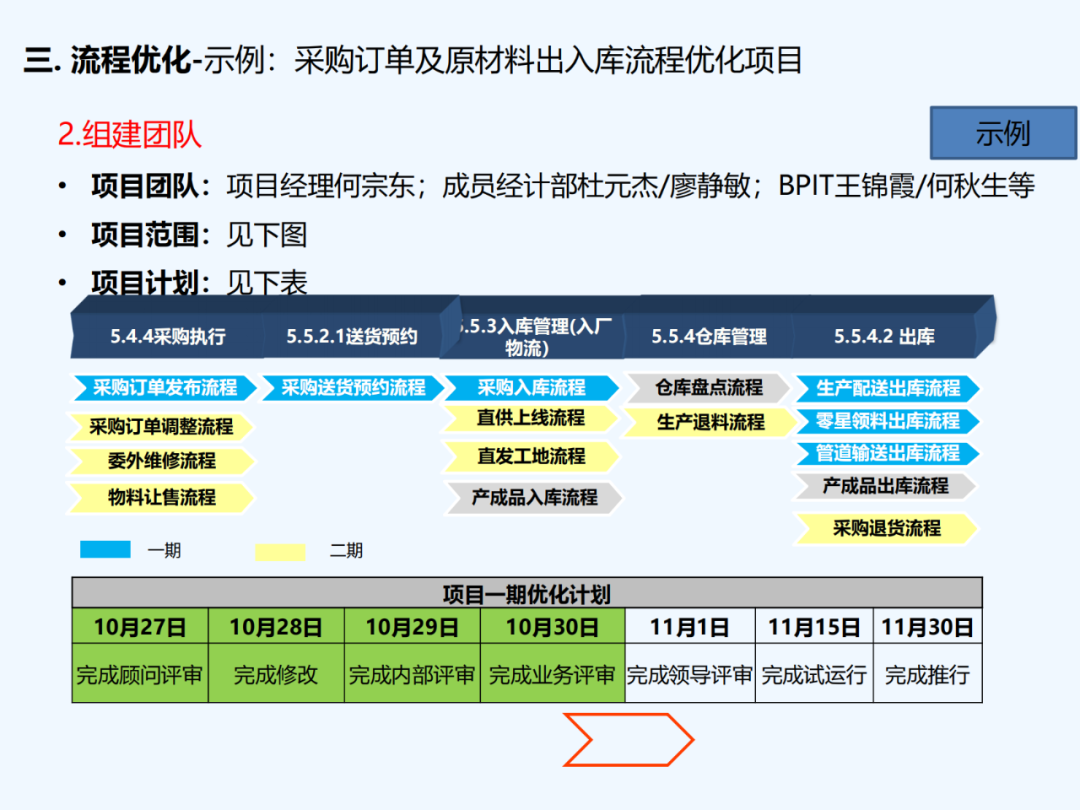Click the 5.5.4仓库管理 header segment
Image resolution: width=1080 pixels, height=810 pixels.
[x=708, y=337]
